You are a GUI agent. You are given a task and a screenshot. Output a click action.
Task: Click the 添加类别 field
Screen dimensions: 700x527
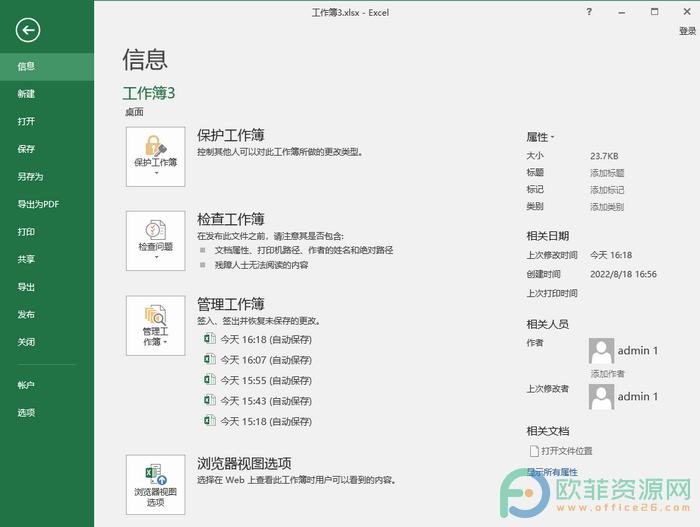point(607,207)
